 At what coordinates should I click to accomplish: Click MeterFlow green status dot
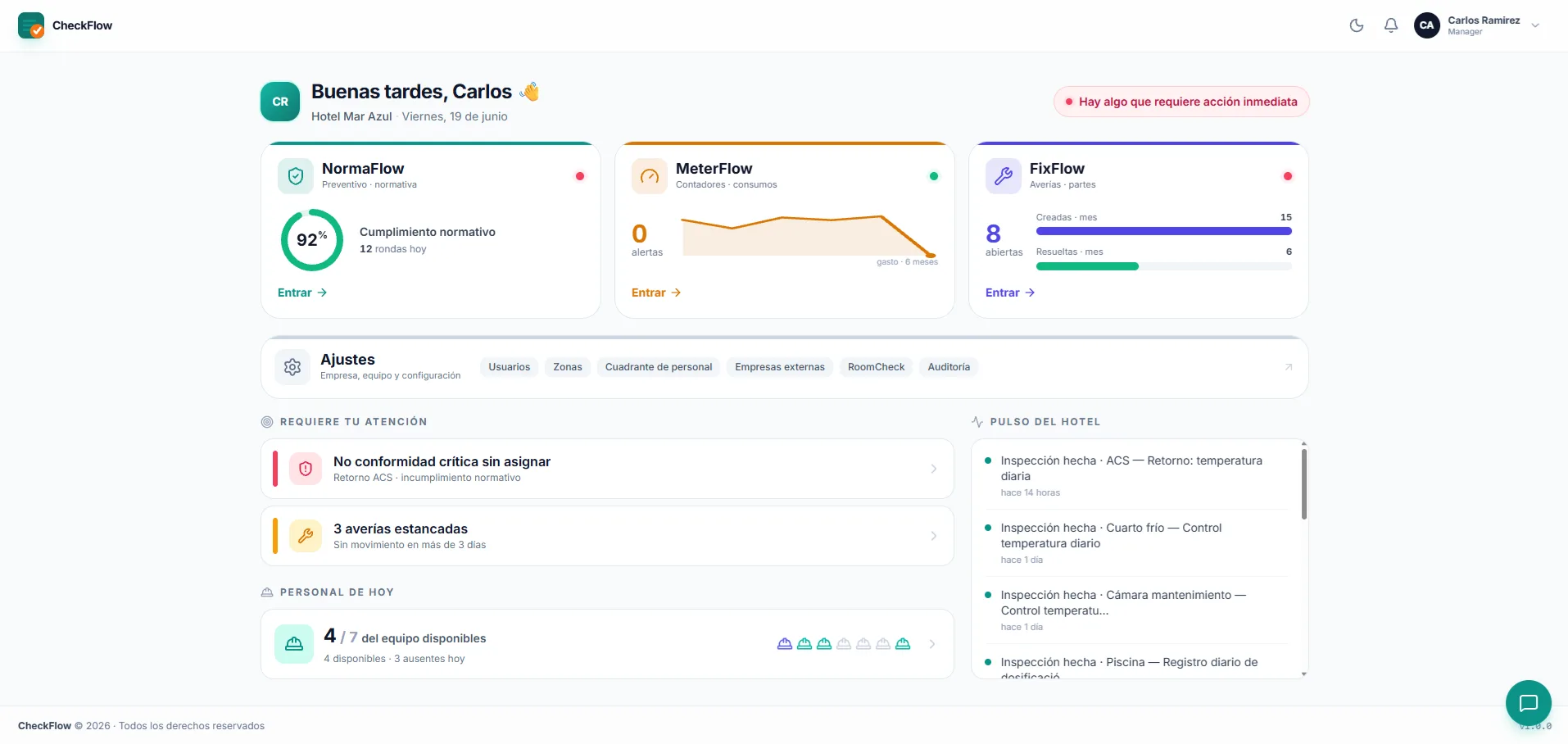(934, 176)
